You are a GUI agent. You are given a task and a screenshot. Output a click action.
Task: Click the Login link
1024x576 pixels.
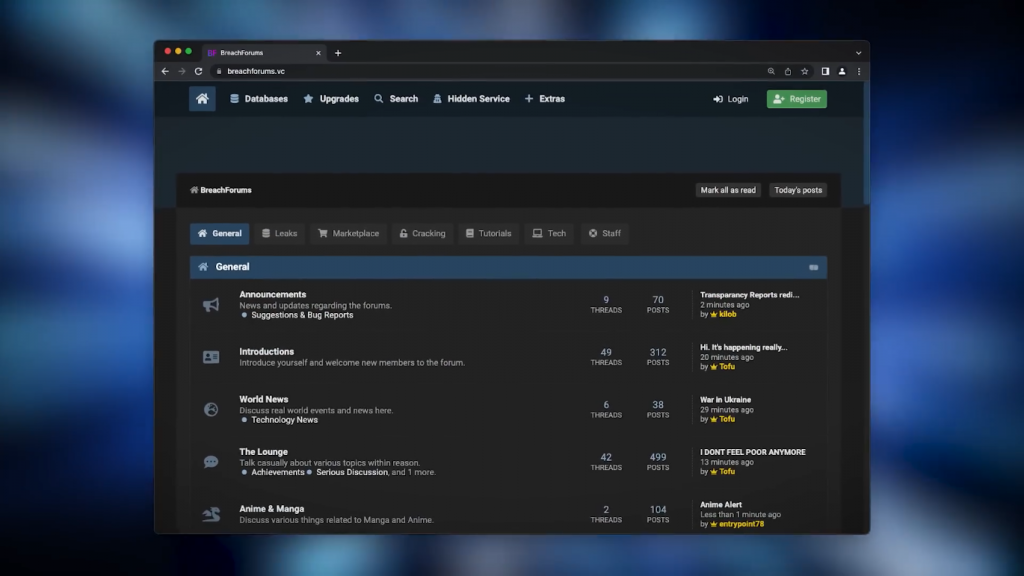[731, 99]
